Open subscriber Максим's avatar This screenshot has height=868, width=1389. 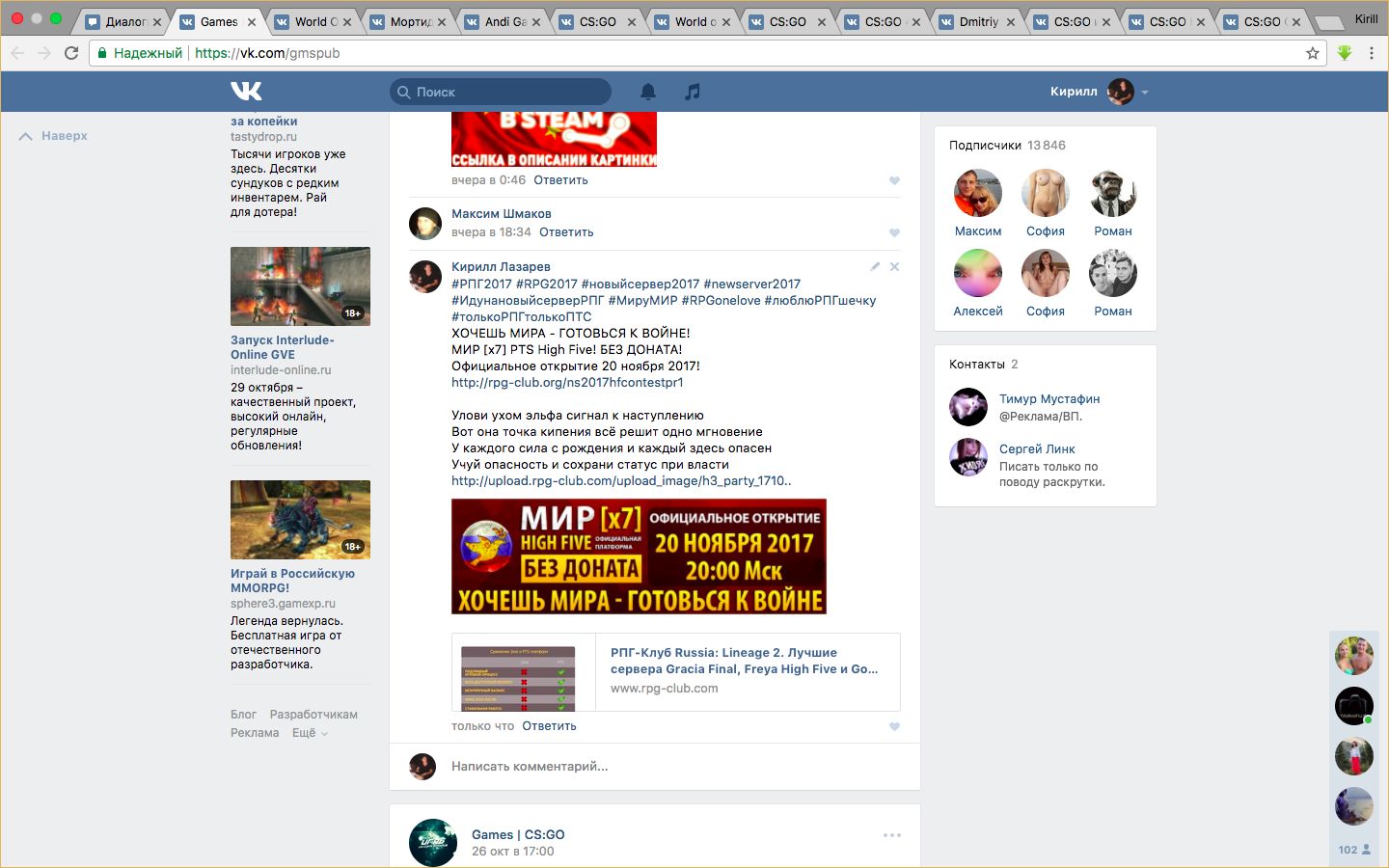click(978, 193)
